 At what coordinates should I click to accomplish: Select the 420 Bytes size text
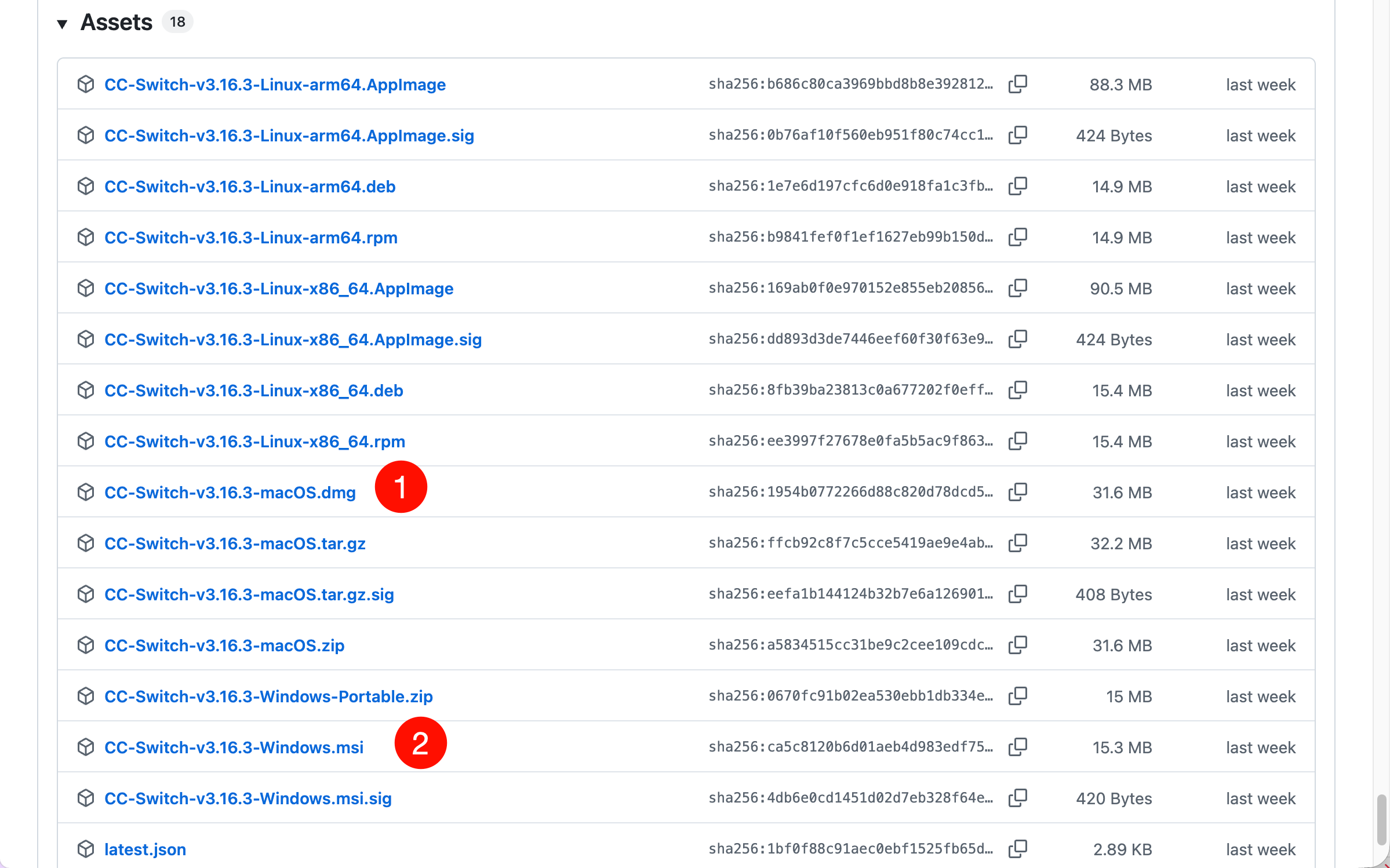pos(1114,798)
